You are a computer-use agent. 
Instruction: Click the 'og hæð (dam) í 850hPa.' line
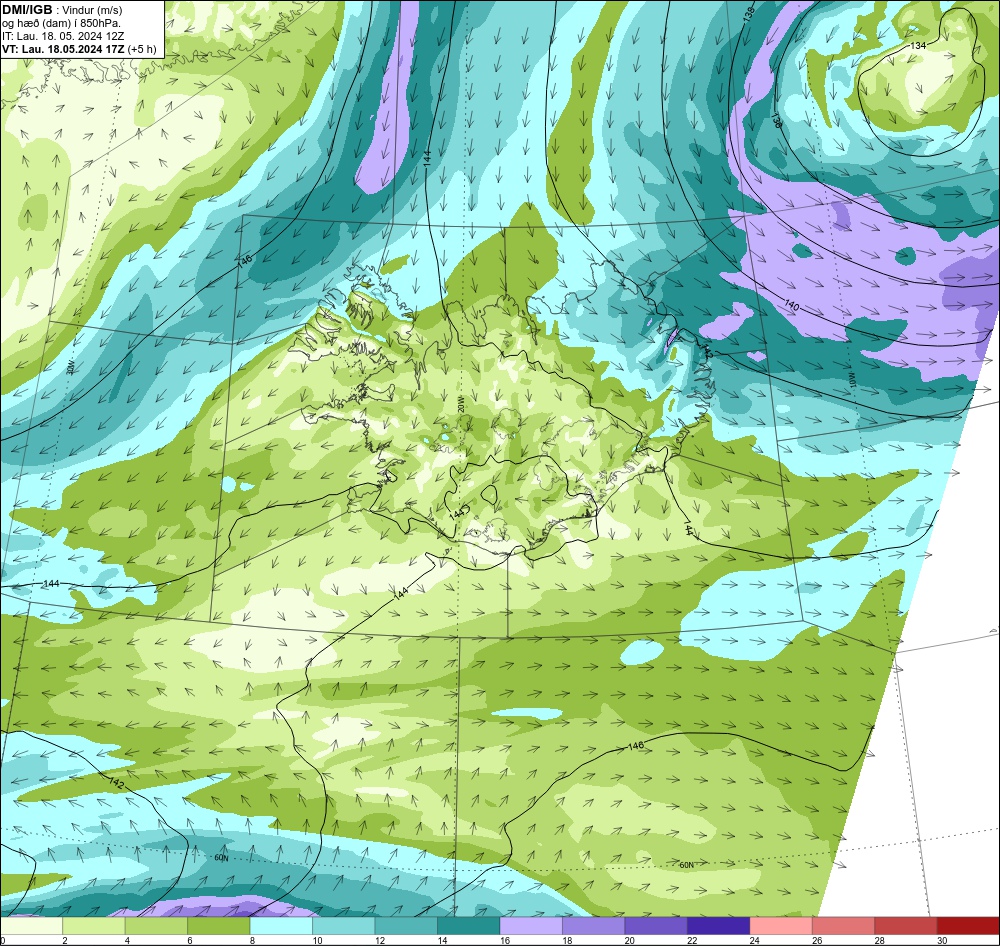click(x=61, y=24)
